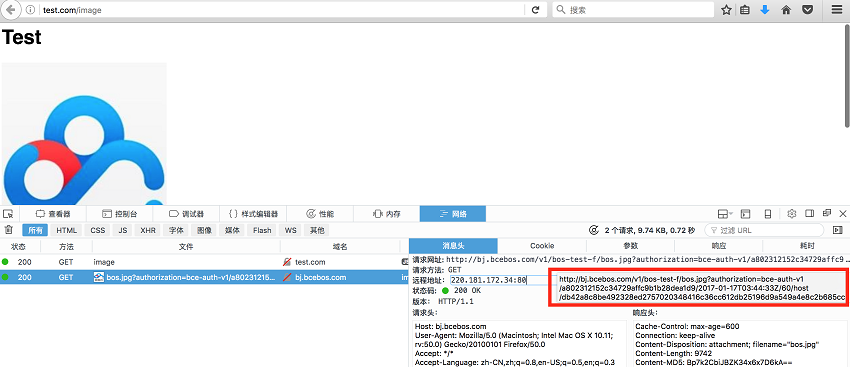The image size is (850, 367).
Task: Filter requests by Flash type
Action: click(262, 230)
